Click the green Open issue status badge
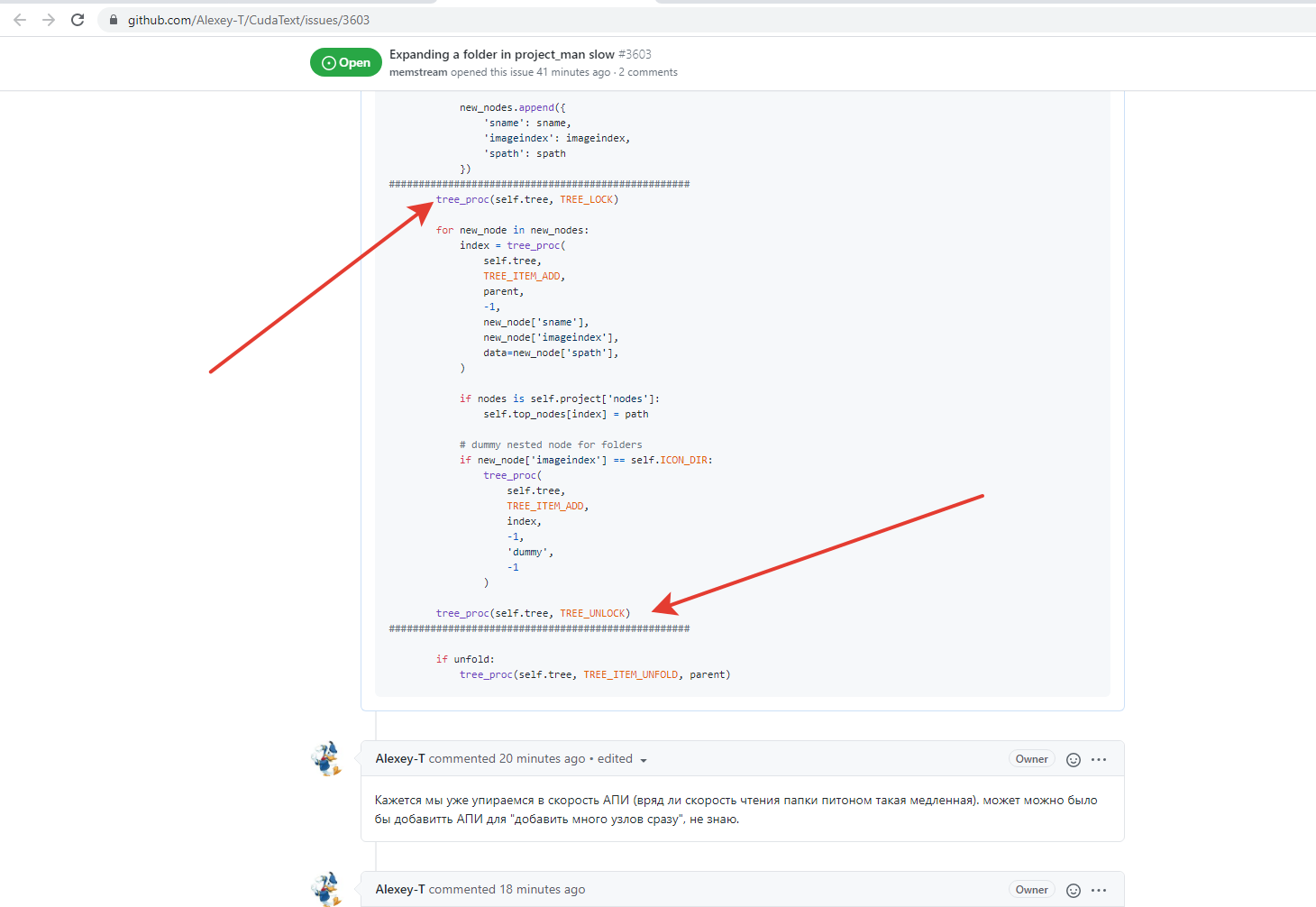The width and height of the screenshot is (1316, 907). tap(346, 62)
